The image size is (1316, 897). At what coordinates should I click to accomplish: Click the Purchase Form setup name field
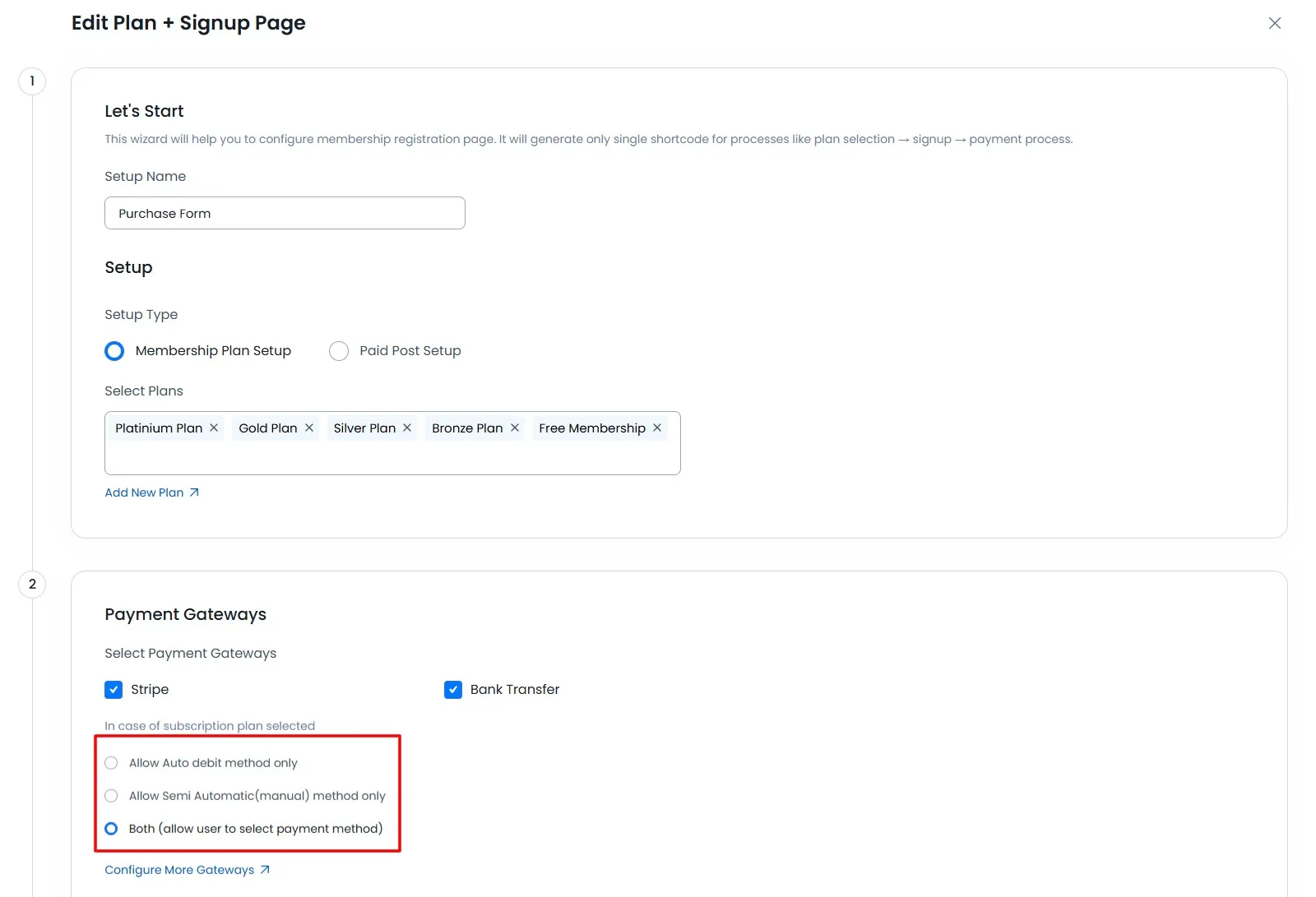(285, 213)
